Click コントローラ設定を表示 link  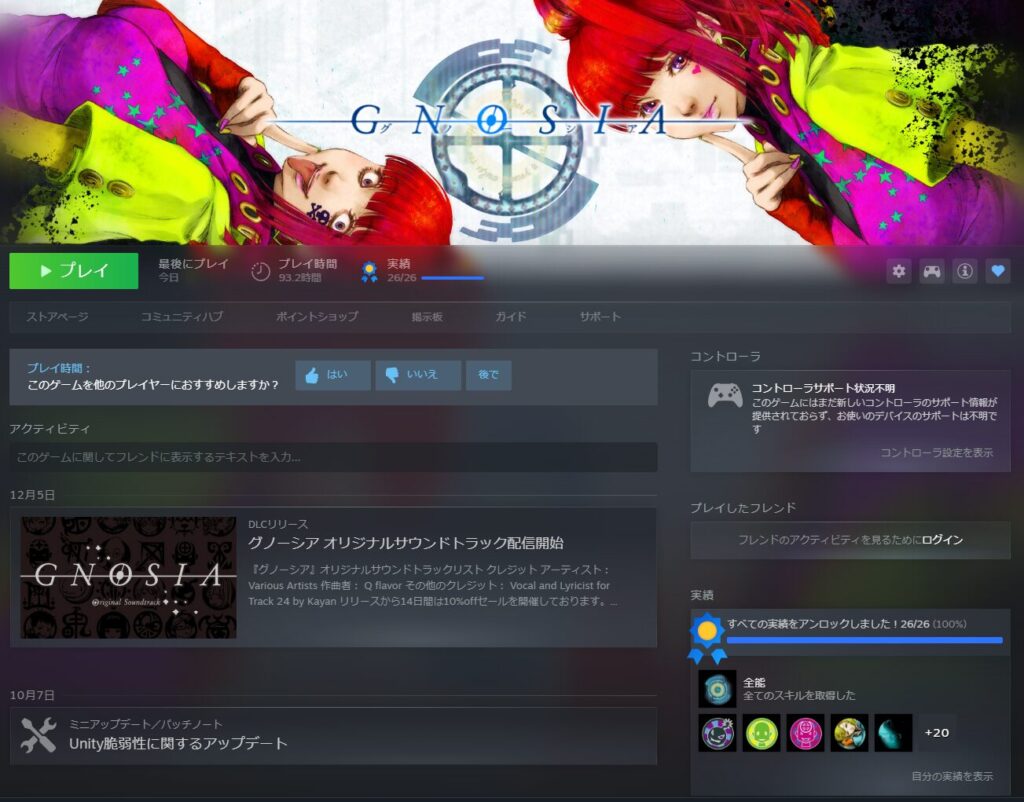coord(936,453)
